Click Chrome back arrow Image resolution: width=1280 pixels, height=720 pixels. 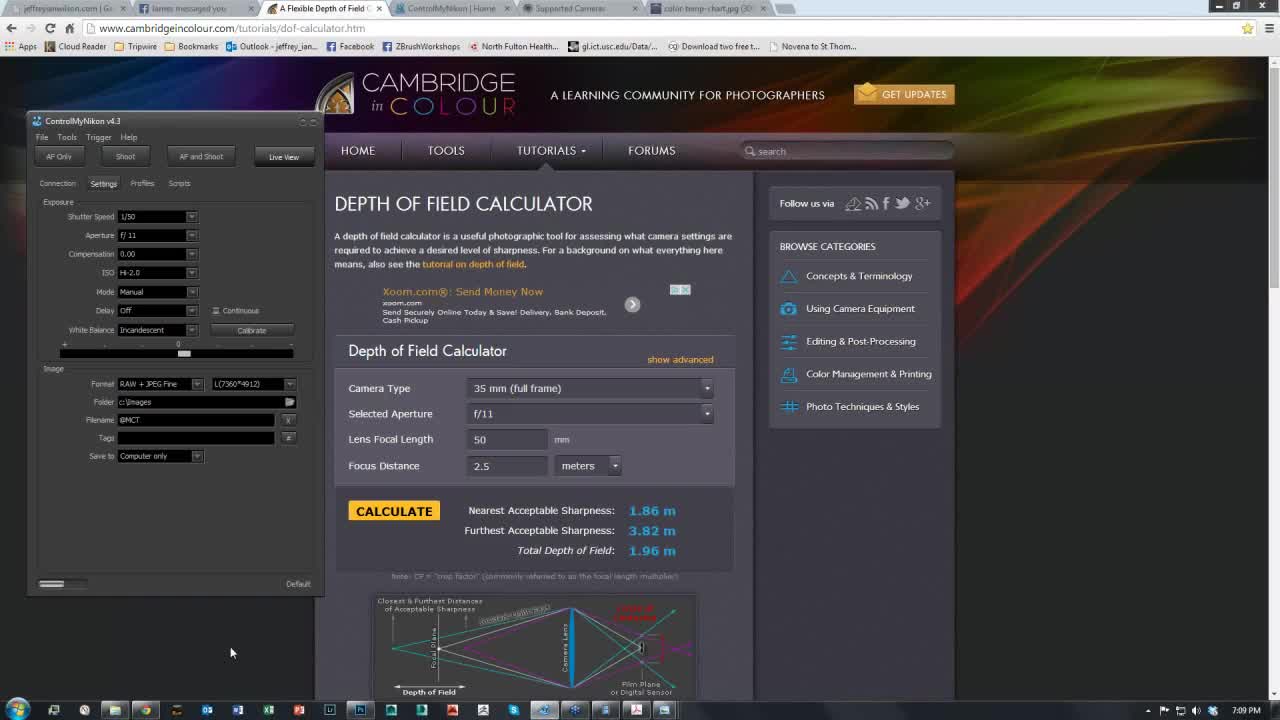(12, 28)
